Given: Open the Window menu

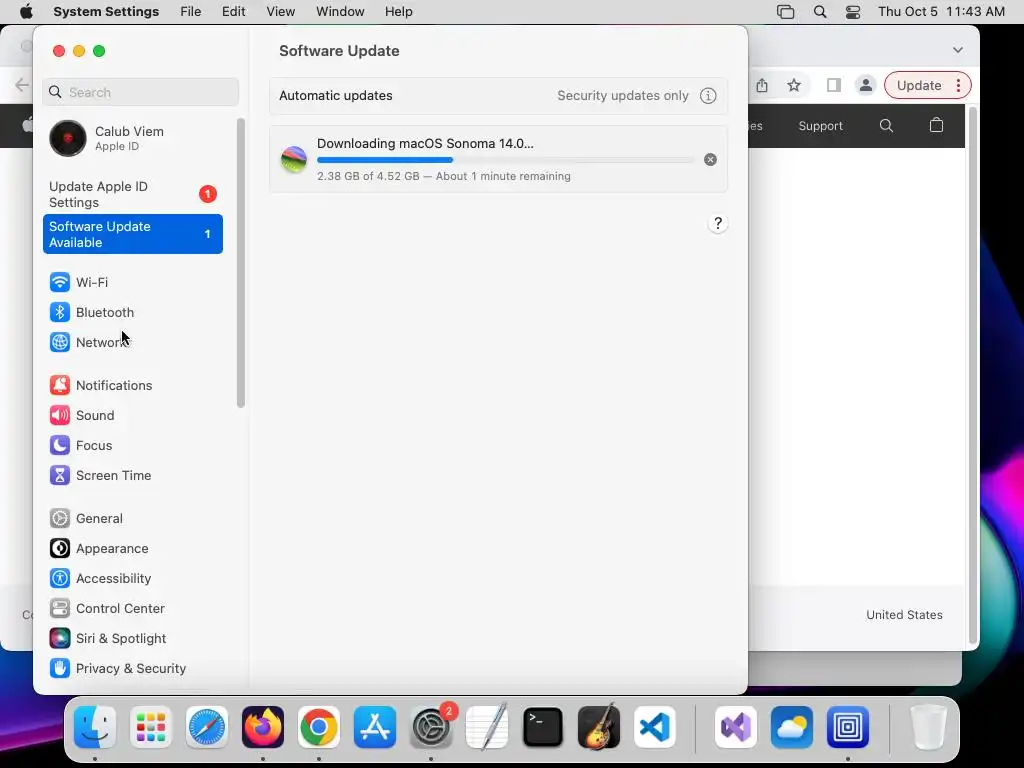Looking at the screenshot, I should (340, 12).
